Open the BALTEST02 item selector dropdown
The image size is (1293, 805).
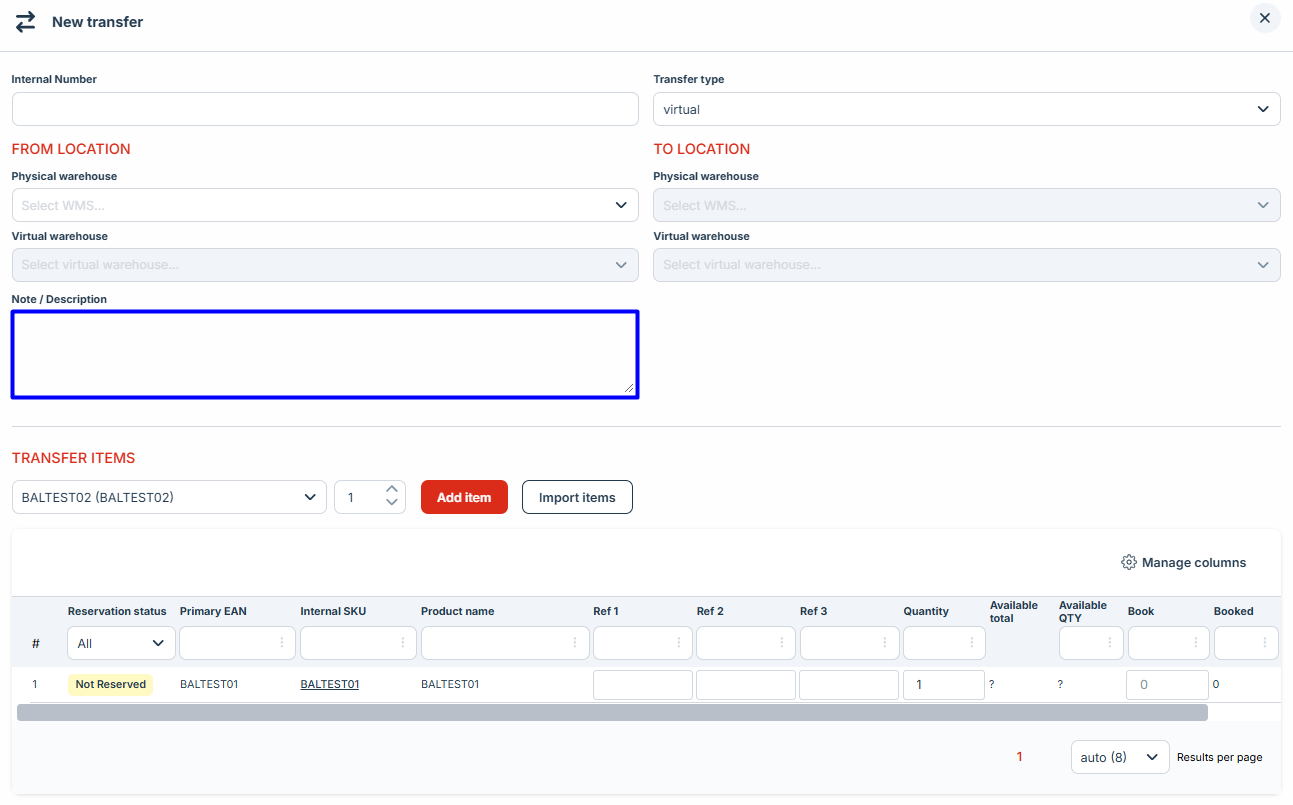point(169,497)
